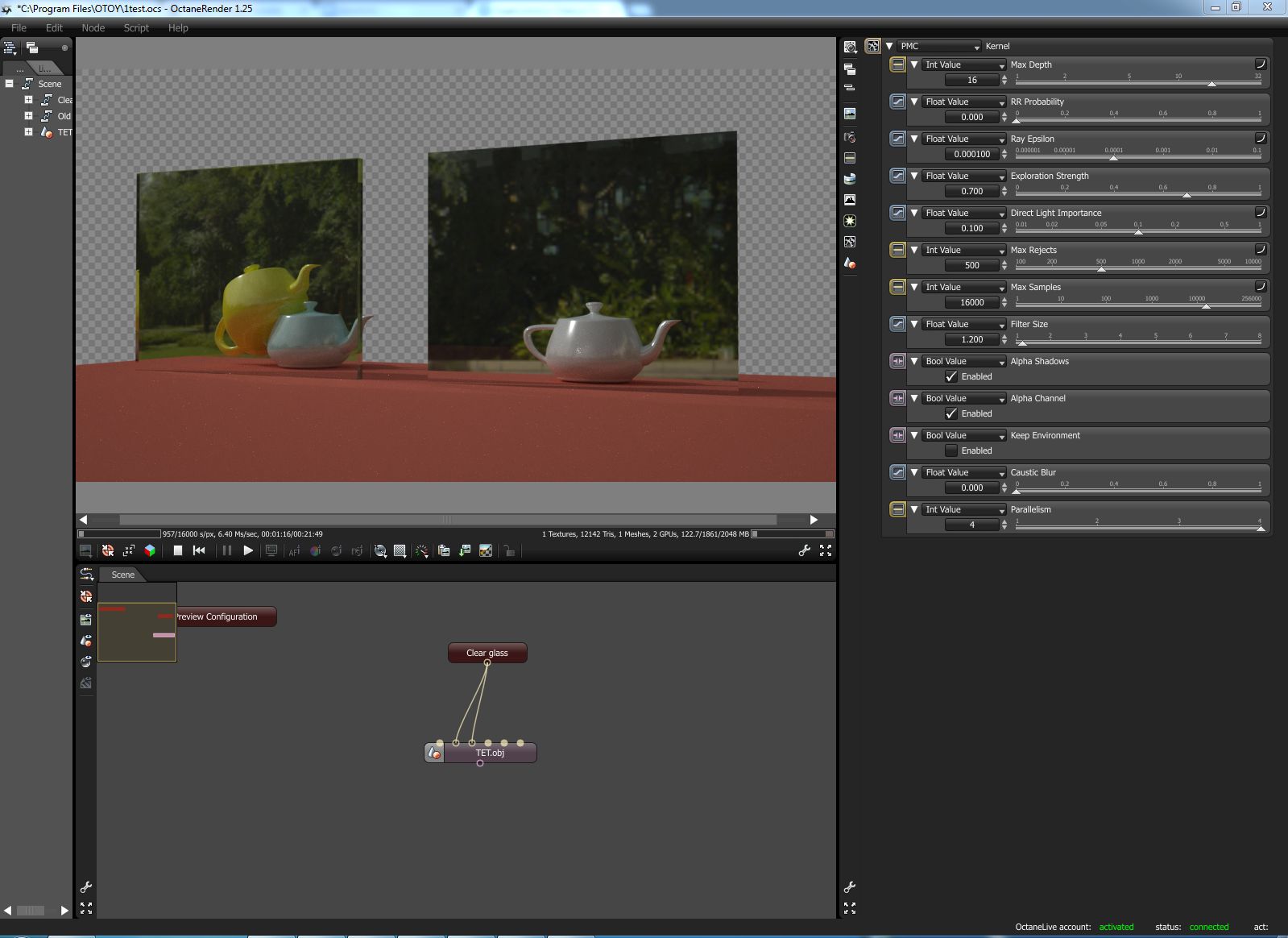Image resolution: width=1288 pixels, height=938 pixels.
Task: Pause the render
Action: click(227, 551)
